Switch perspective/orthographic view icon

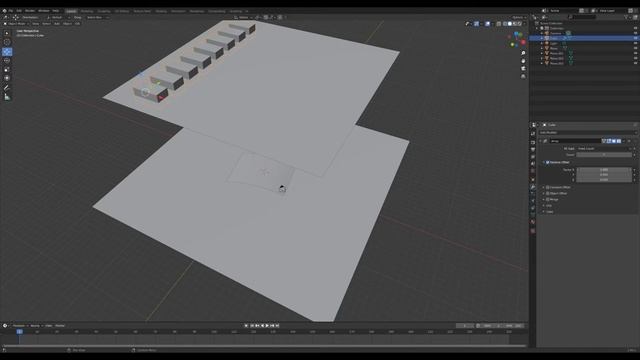523,76
